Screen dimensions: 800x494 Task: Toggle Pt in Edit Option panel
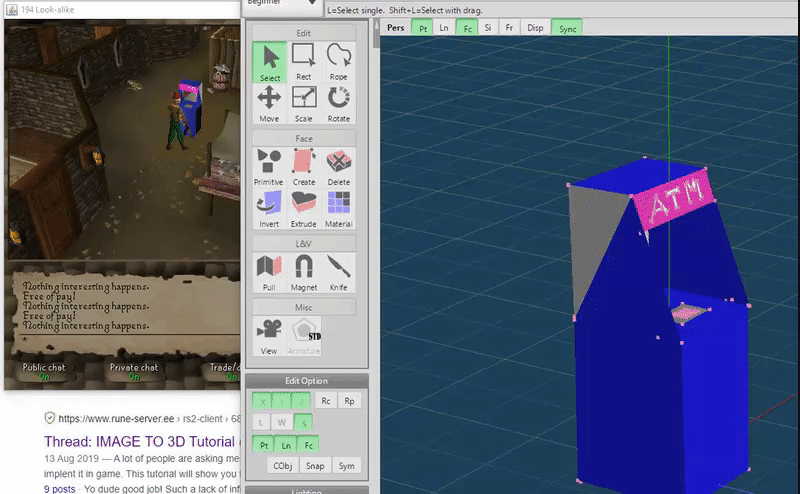[x=263, y=445]
